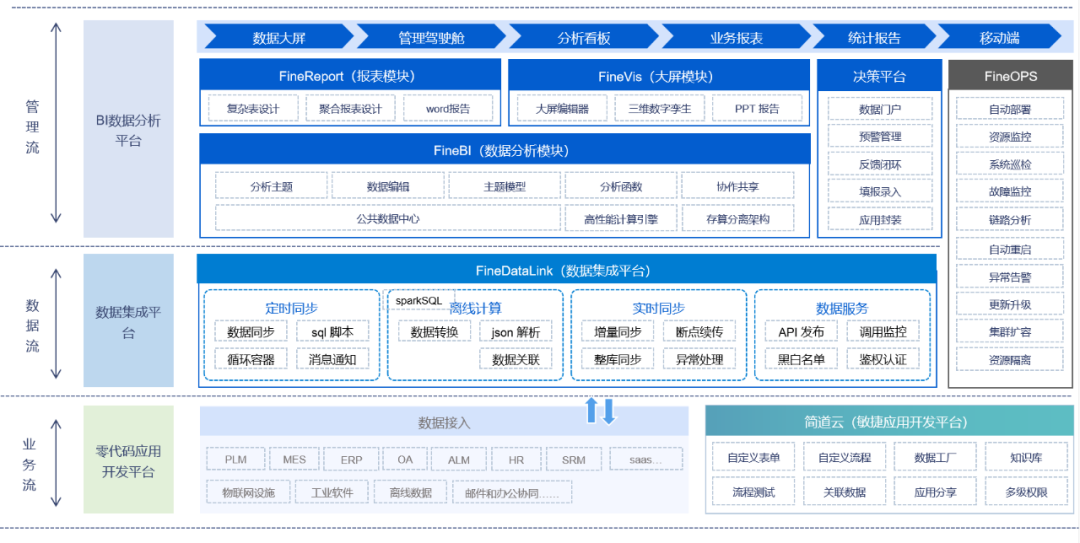The height and width of the screenshot is (543, 1080).
Task: Click the blue up-down sync arrows icon
Action: coord(600,411)
